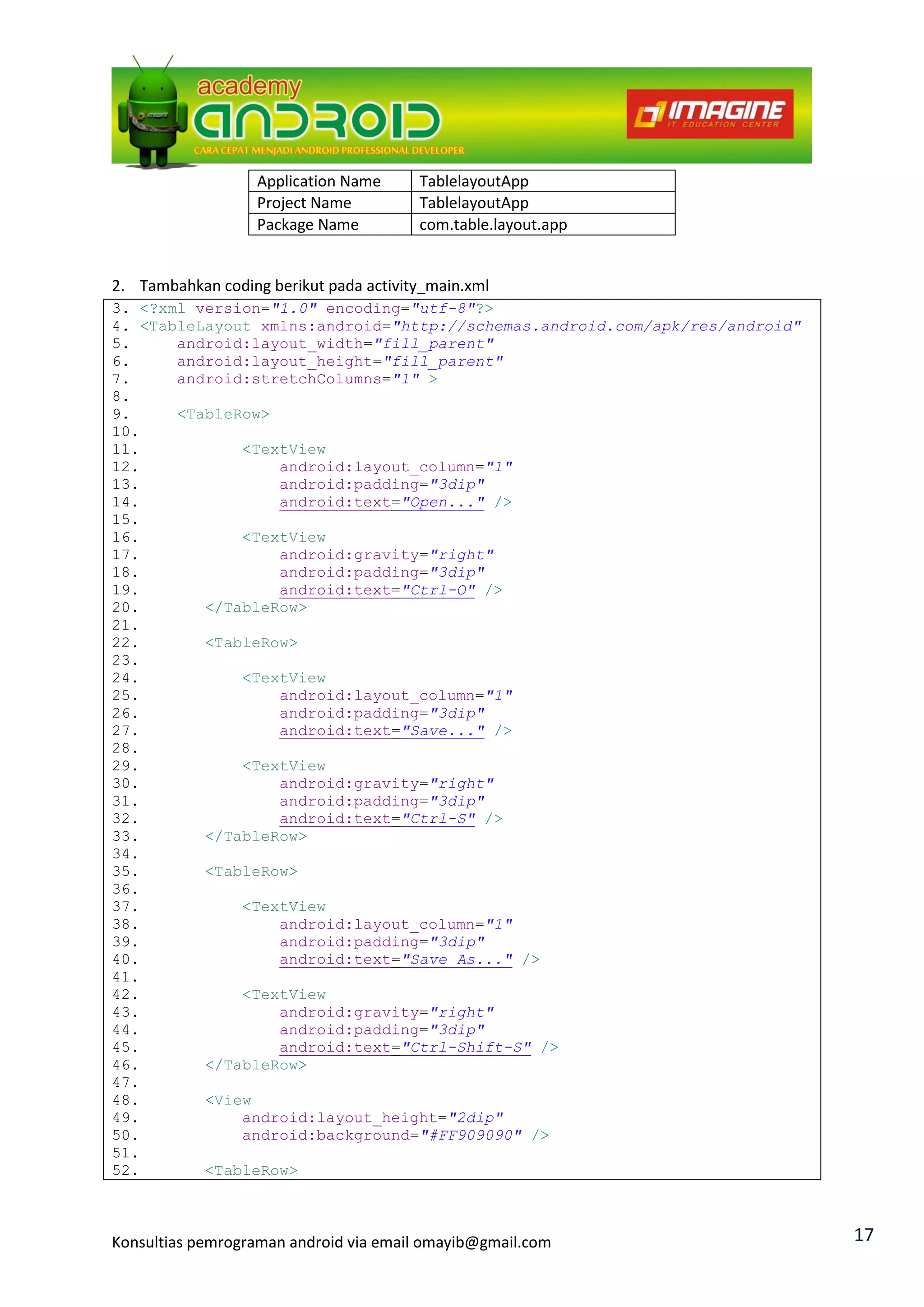Select the TablelayoutApp value beside Application Name
Screen dimensions: 924x1307
point(543,181)
